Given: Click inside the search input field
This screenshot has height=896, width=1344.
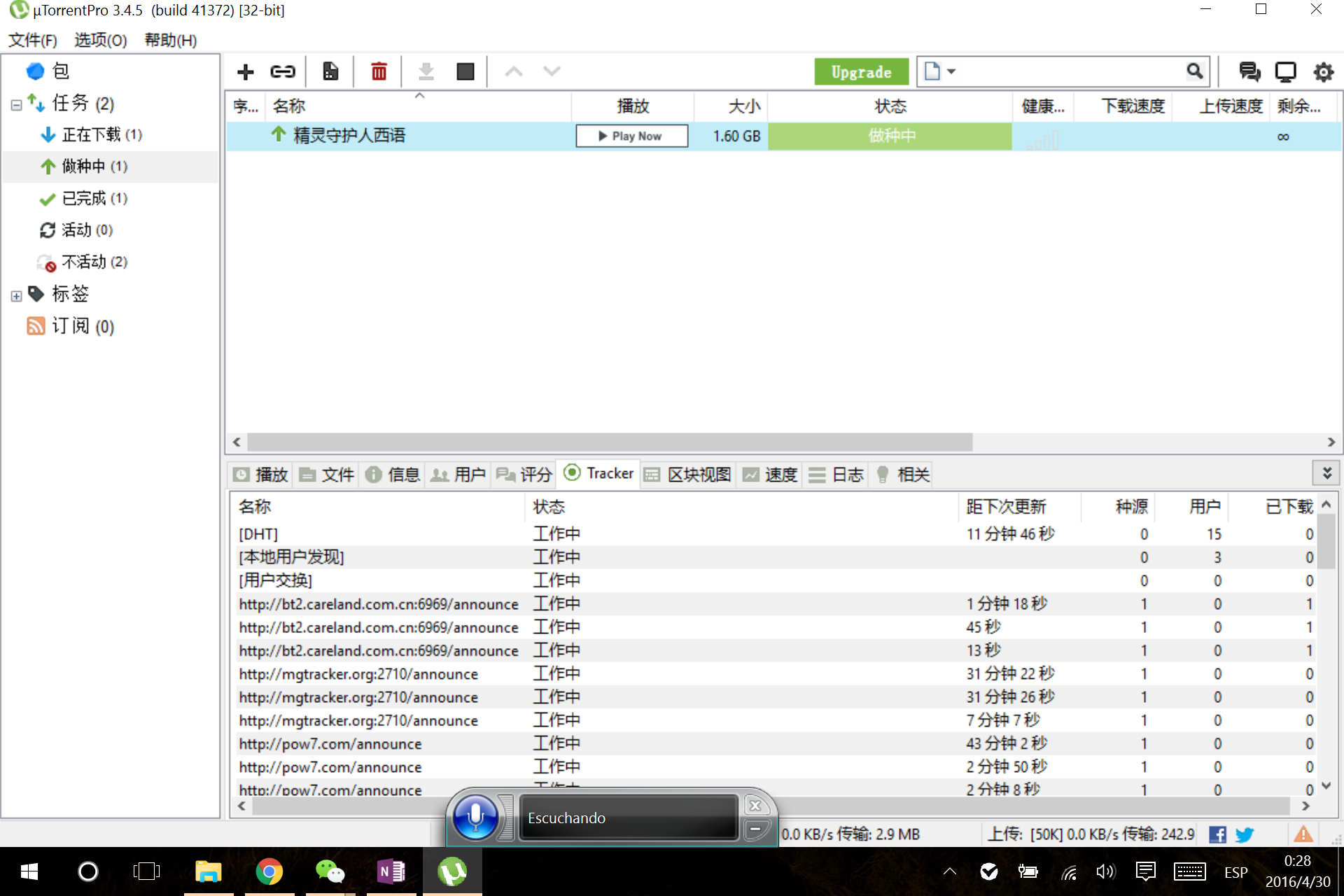Looking at the screenshot, I should (1071, 71).
